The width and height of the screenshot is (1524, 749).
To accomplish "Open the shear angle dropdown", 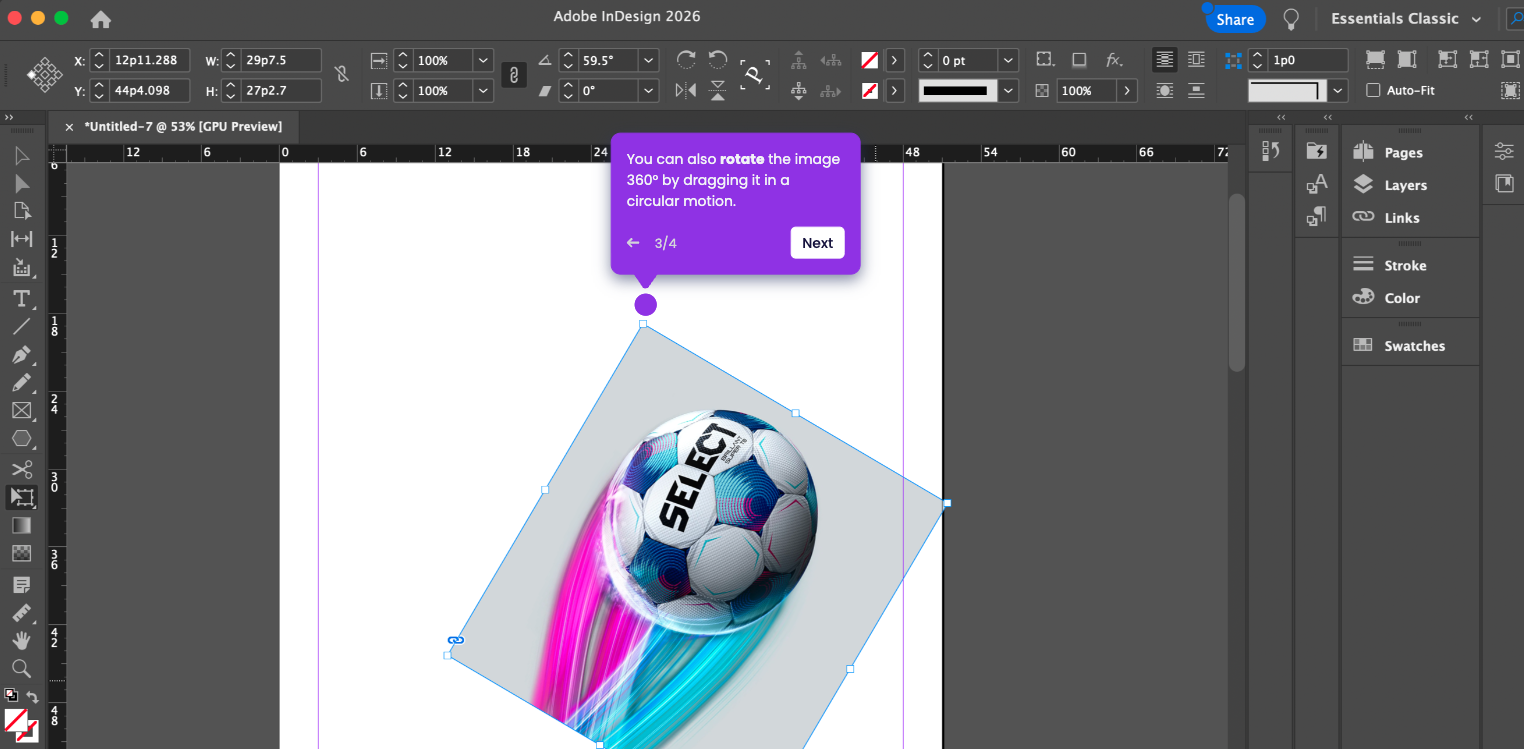I will 650,91.
